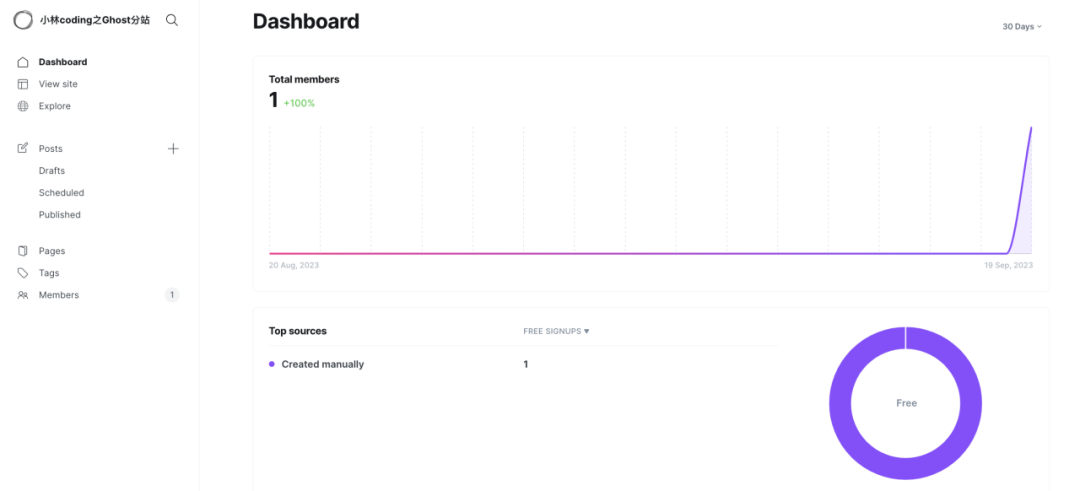This screenshot has height=491, width=1080.
Task: Open the Members section
Action: [59, 295]
